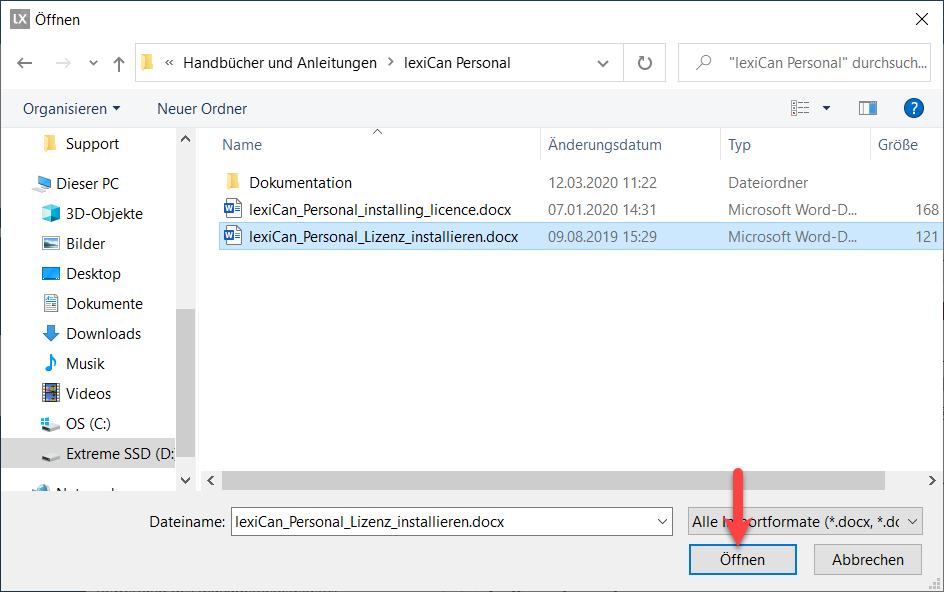Refresh the current folder view
The image size is (944, 592).
click(x=645, y=63)
